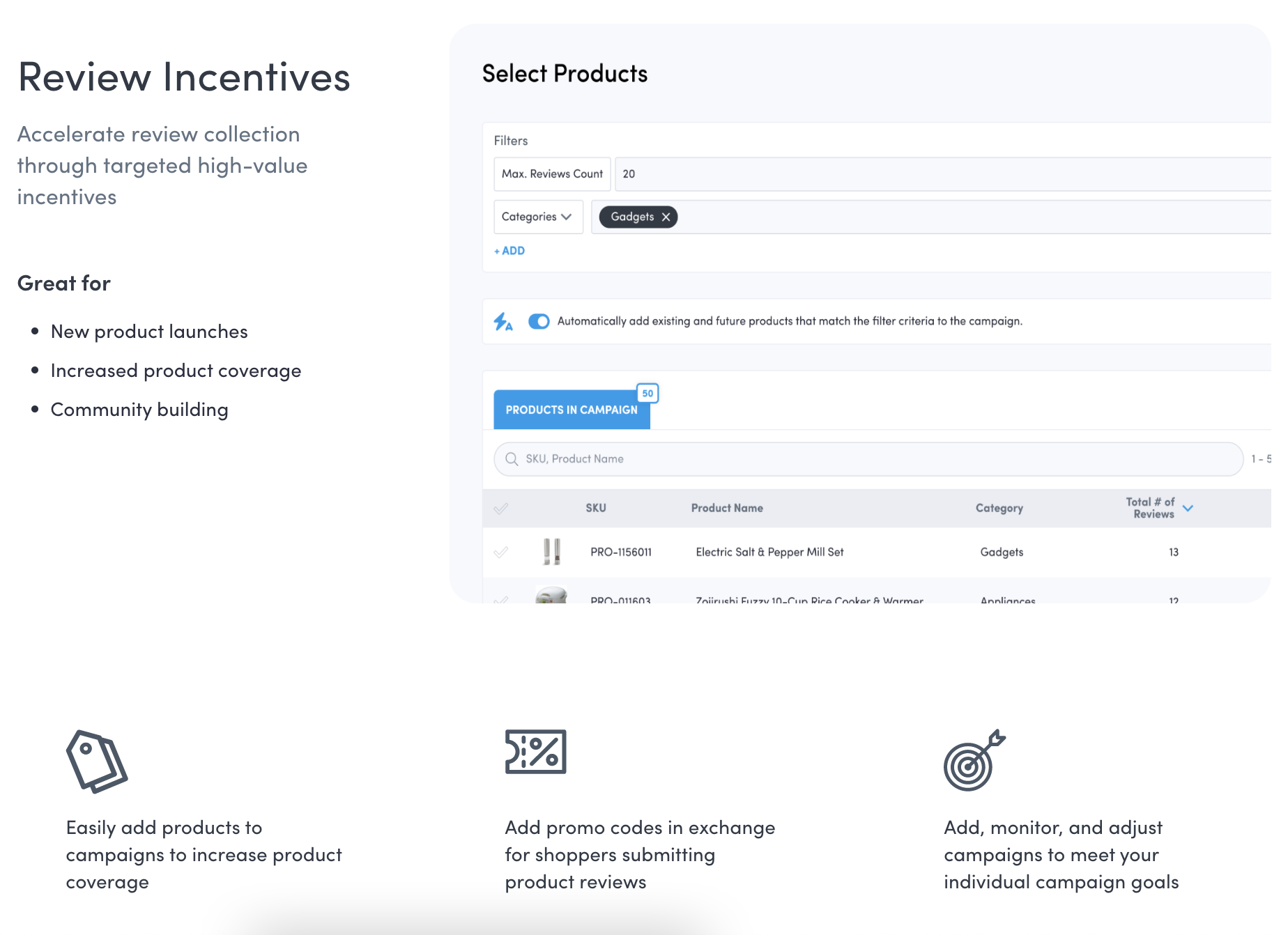Remove the Gadgets filter tag
The width and height of the screenshot is (1288, 935).
click(666, 217)
